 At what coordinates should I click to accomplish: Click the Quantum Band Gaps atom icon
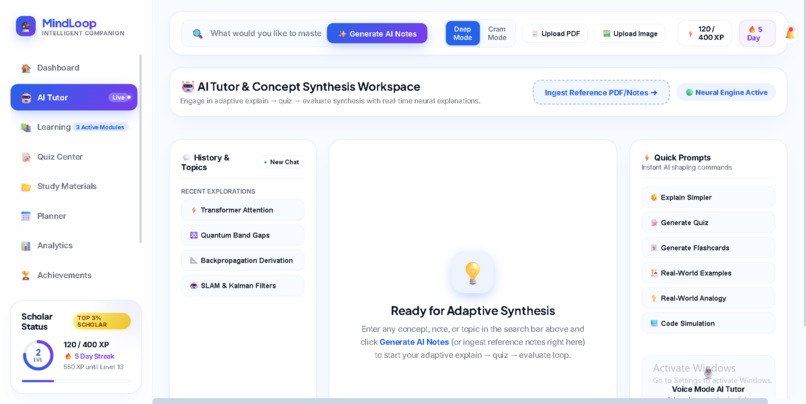coord(194,235)
